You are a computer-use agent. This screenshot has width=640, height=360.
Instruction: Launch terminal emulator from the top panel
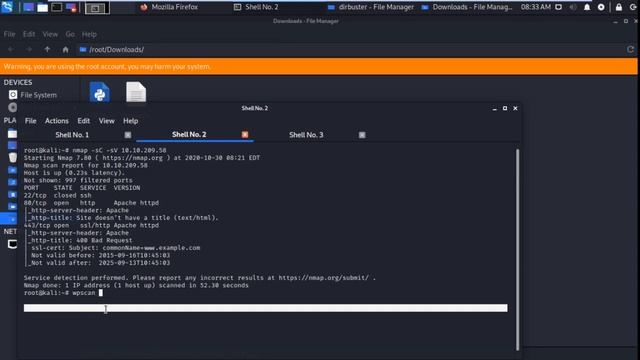pyautogui.click(x=57, y=7)
